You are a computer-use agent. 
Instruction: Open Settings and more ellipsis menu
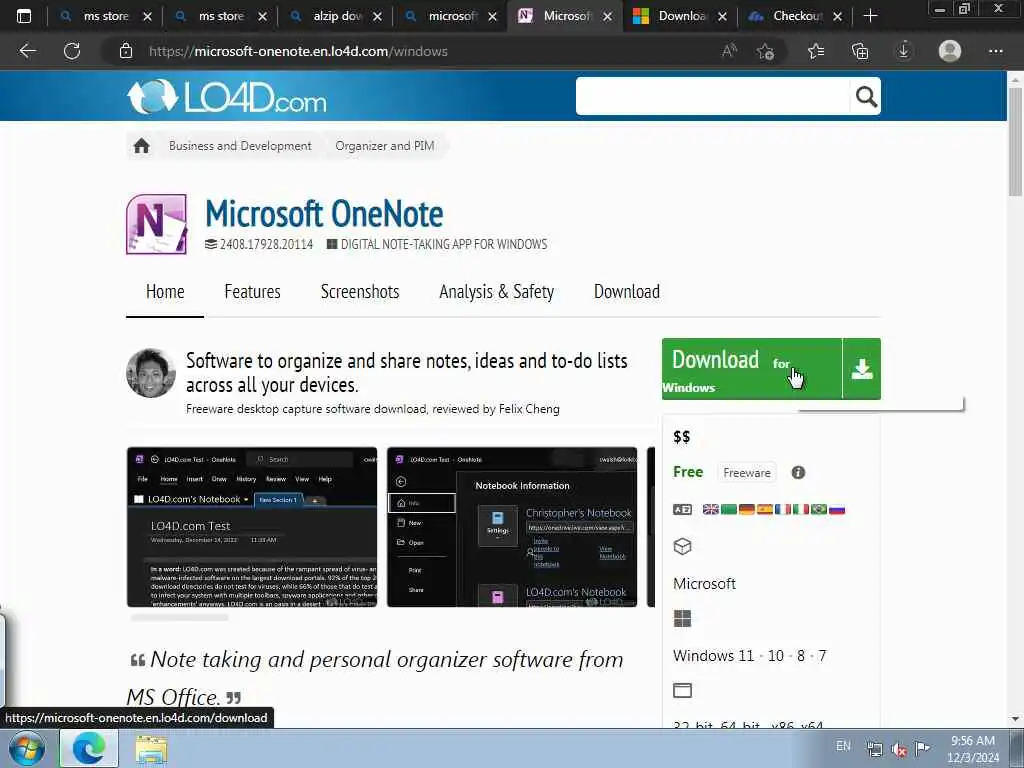(995, 51)
